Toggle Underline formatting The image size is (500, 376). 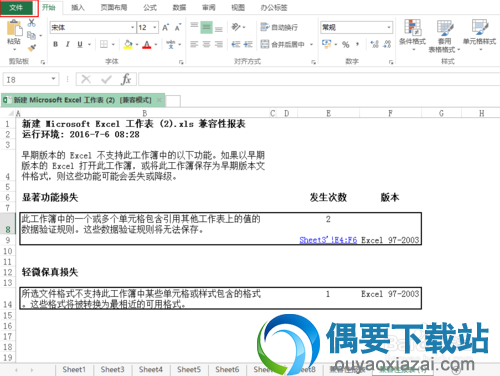coord(80,44)
